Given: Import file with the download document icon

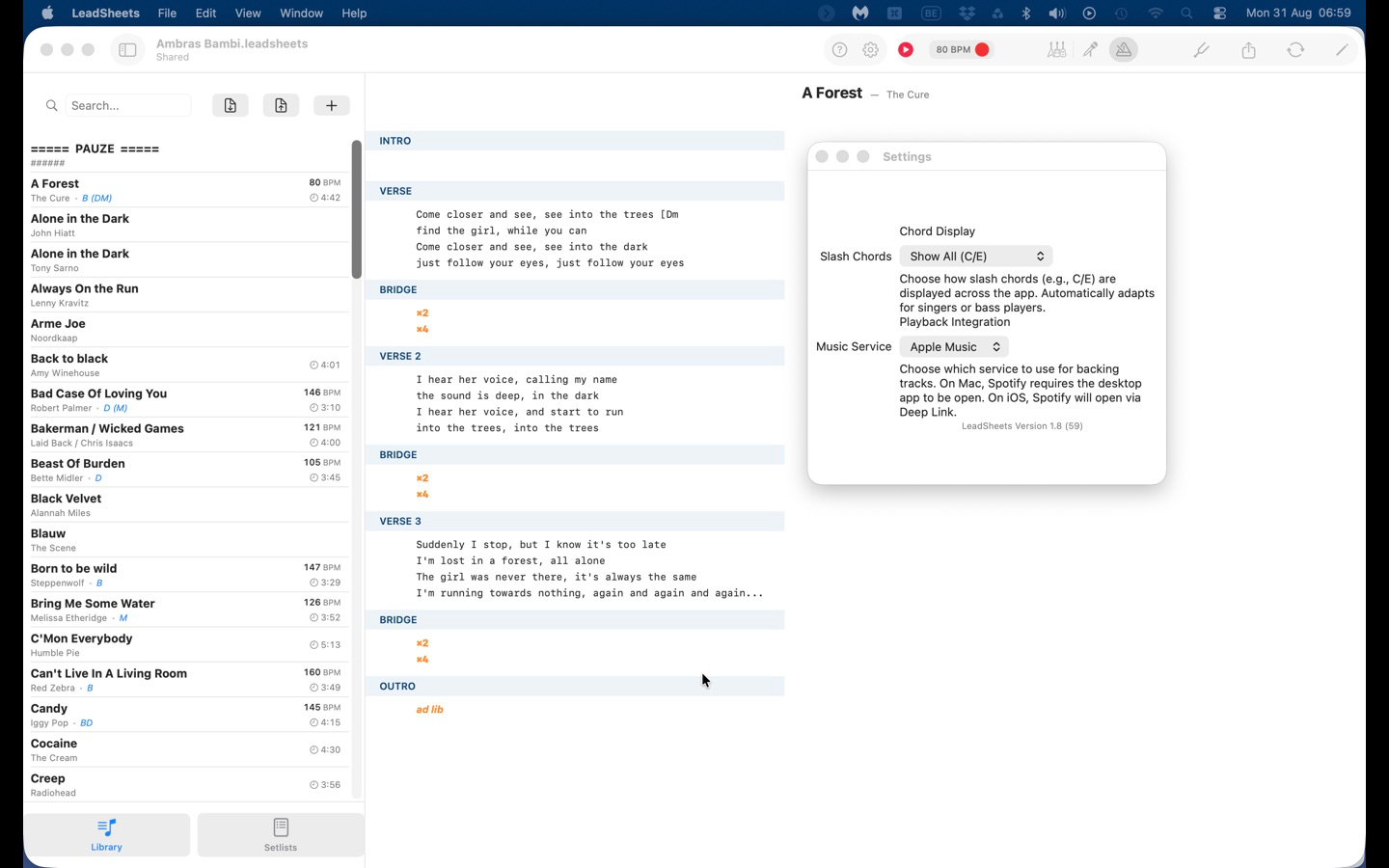Looking at the screenshot, I should (231, 105).
